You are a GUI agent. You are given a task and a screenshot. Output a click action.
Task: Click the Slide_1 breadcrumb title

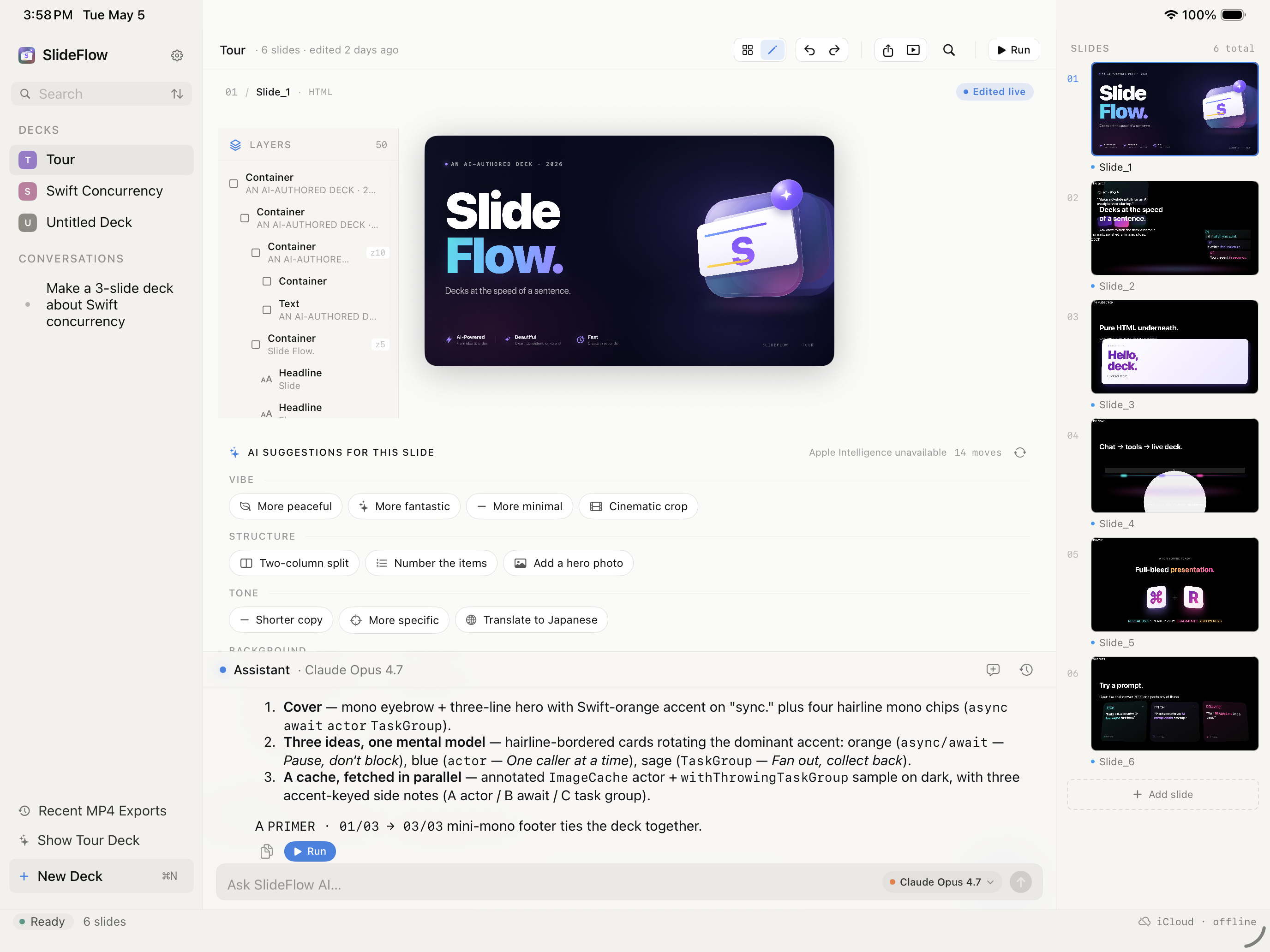tap(273, 92)
